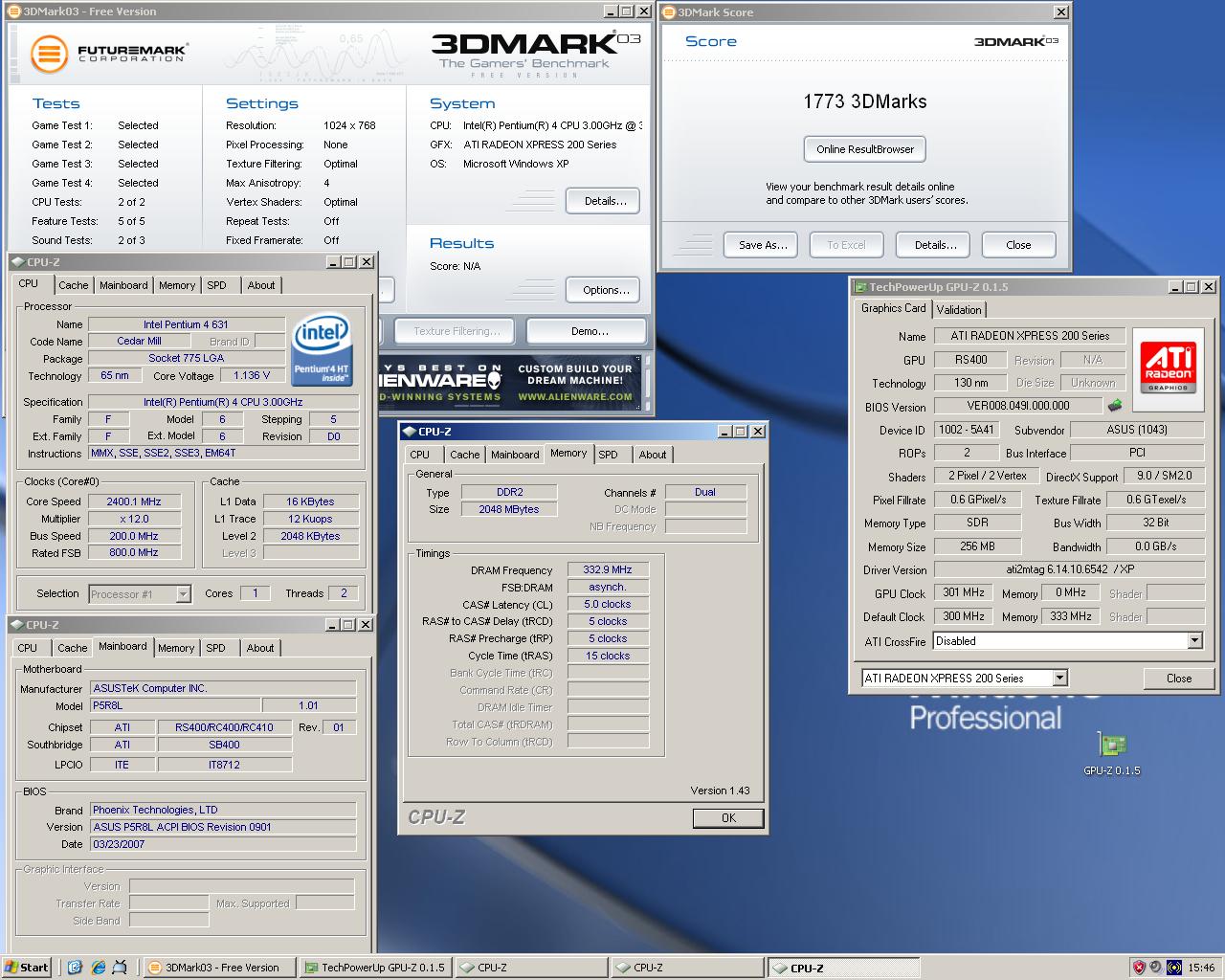Click Driver Version field ati2mtag 6.14.10.6542
The image size is (1225, 980).
[x=1069, y=569]
